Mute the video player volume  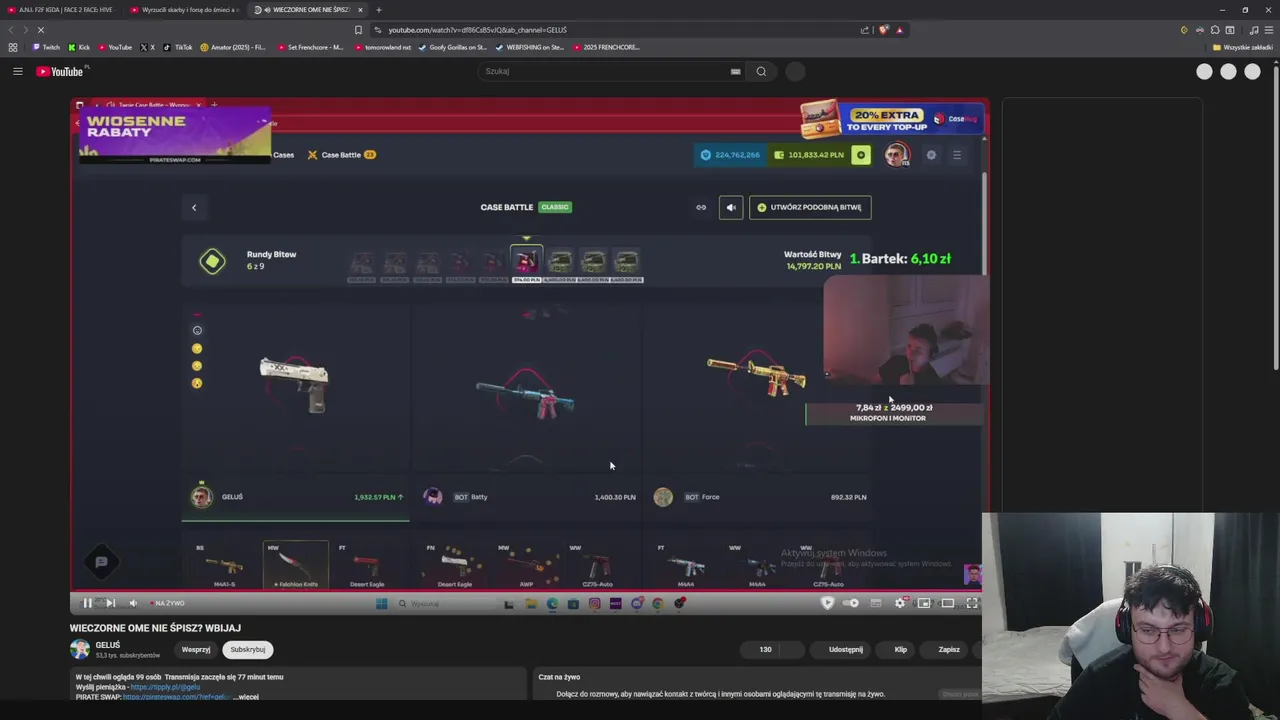click(133, 603)
